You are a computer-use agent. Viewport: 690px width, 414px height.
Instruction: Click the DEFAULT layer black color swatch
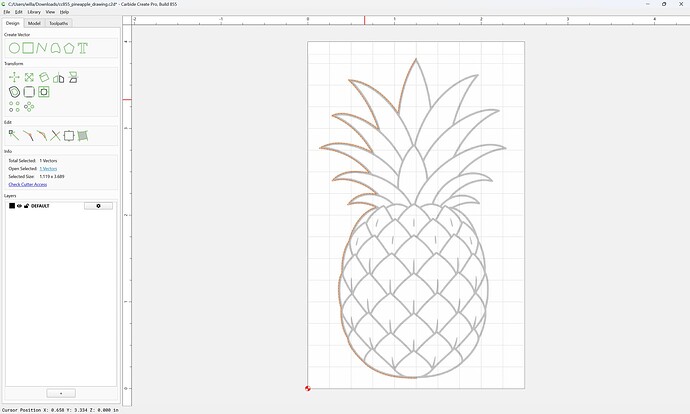click(x=12, y=206)
